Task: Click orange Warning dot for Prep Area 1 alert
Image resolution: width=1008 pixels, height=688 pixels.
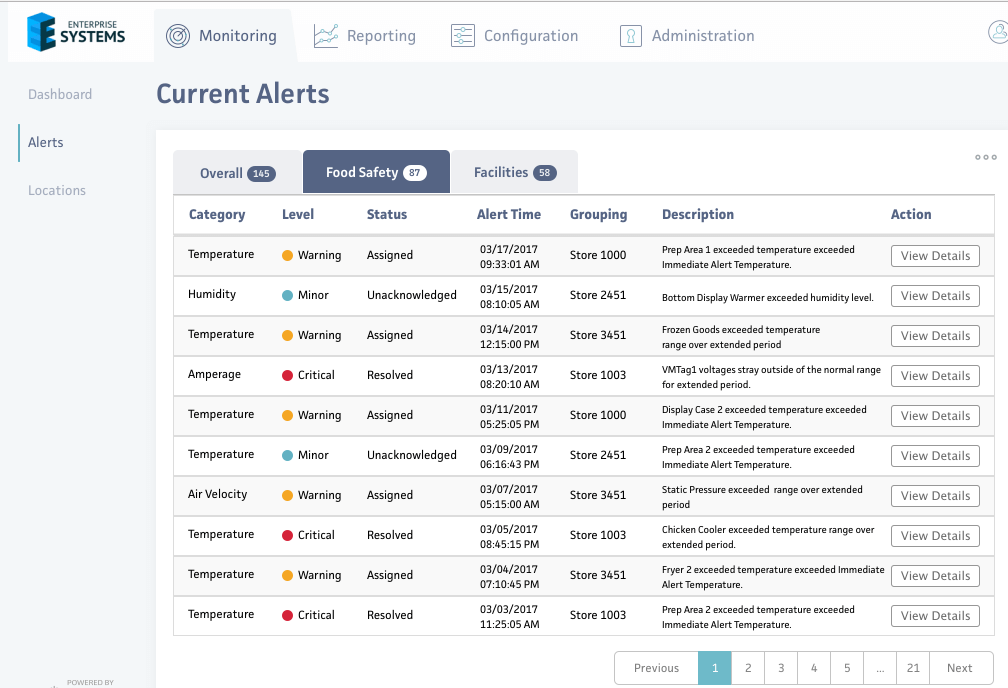Action: click(287, 255)
